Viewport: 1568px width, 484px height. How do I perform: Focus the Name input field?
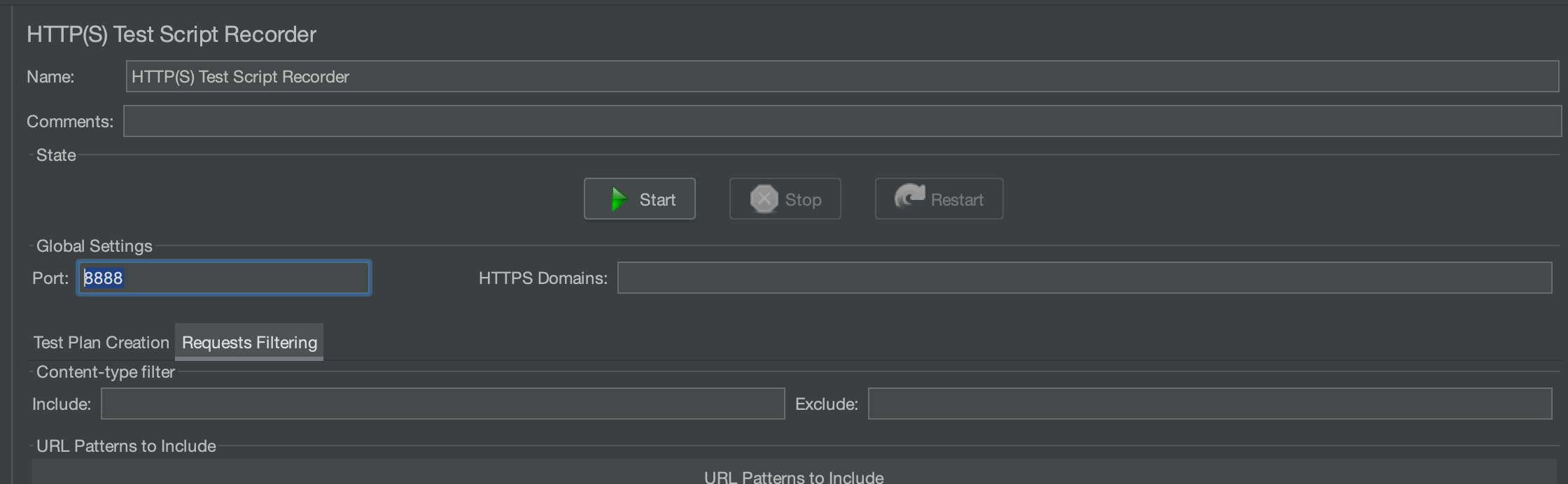842,76
